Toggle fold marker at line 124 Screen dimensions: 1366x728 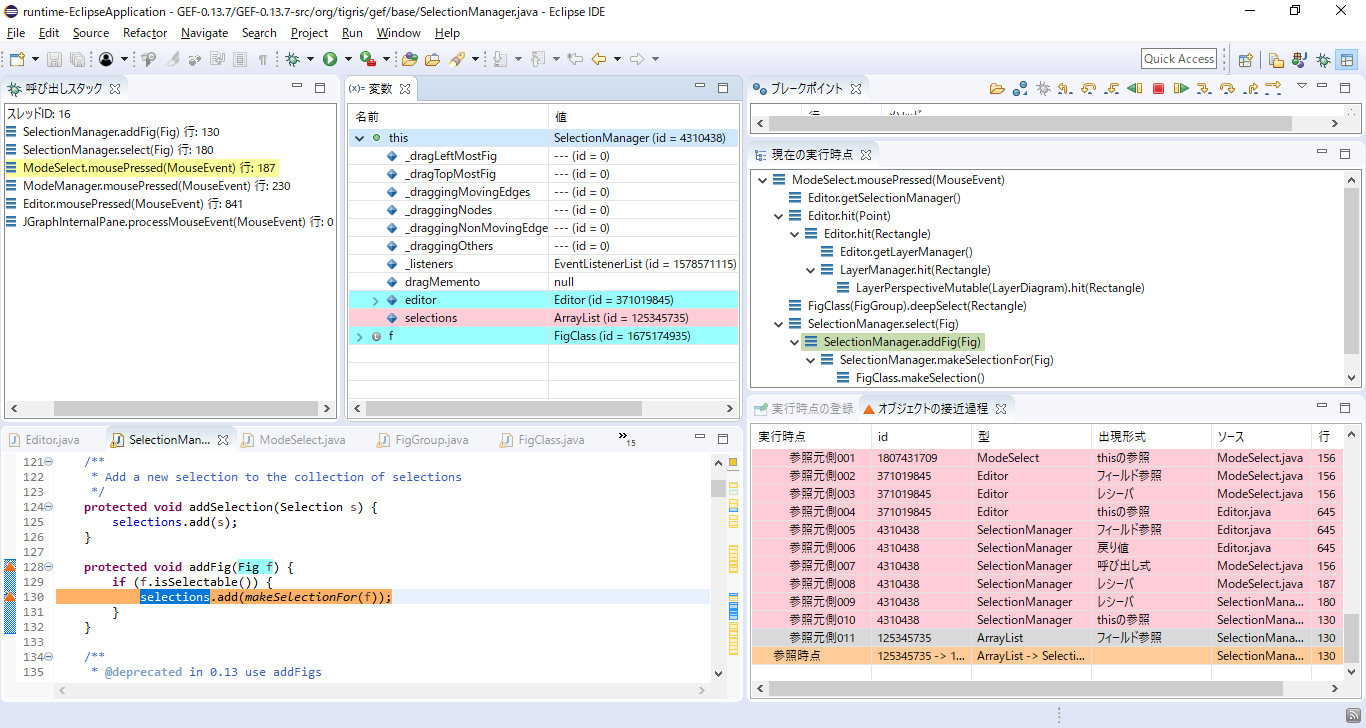click(x=48, y=507)
